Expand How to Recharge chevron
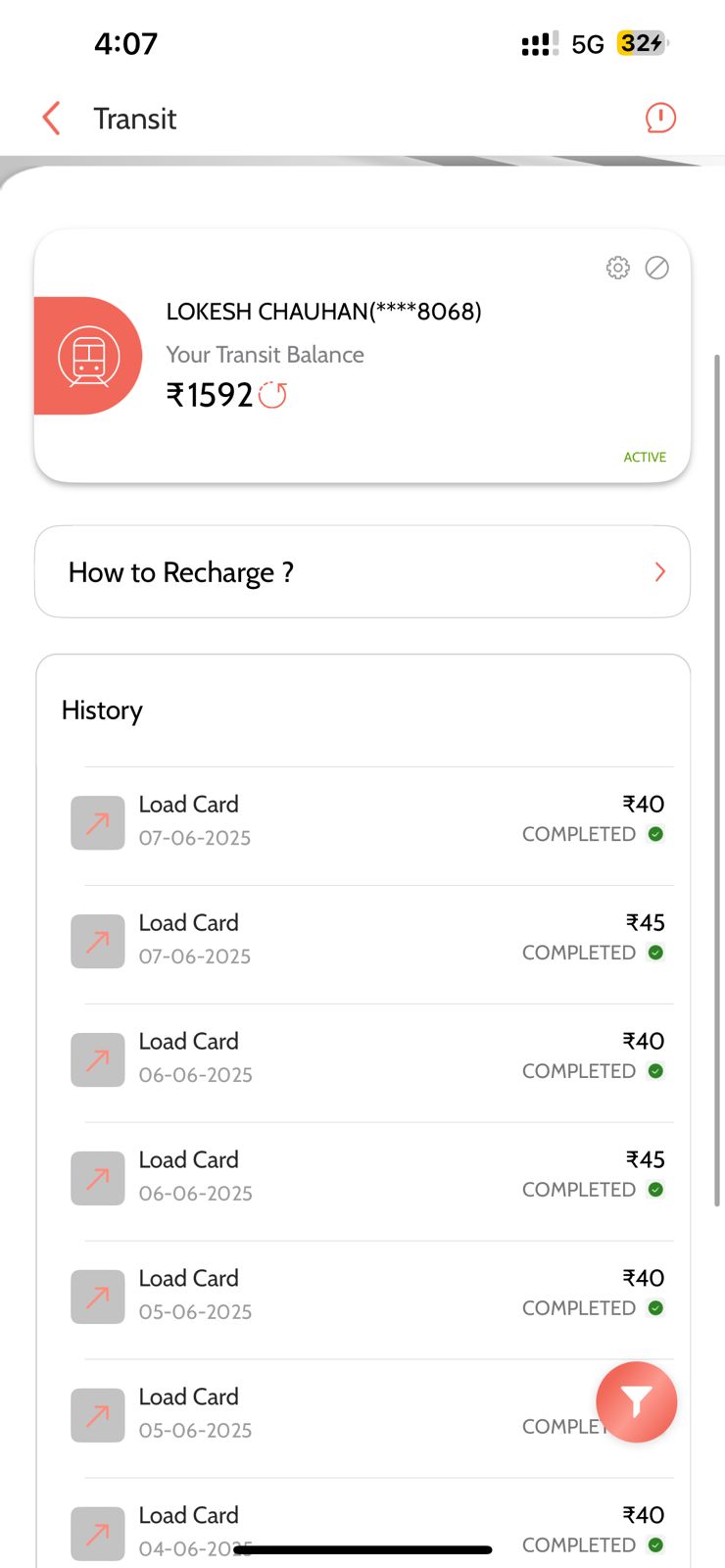Viewport: 725px width, 1568px height. tap(660, 572)
